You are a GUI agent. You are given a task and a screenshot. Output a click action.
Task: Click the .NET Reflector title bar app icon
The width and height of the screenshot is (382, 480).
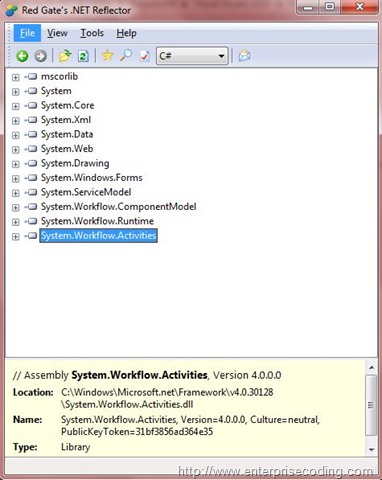12,10
